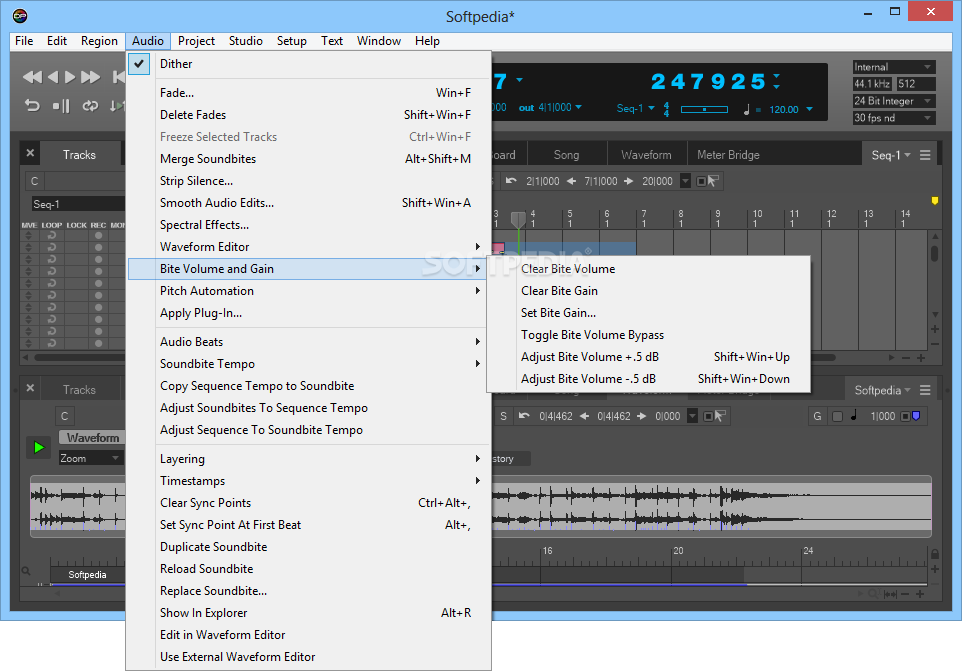Click the plus zoom icon in waveform footer

coord(920,594)
